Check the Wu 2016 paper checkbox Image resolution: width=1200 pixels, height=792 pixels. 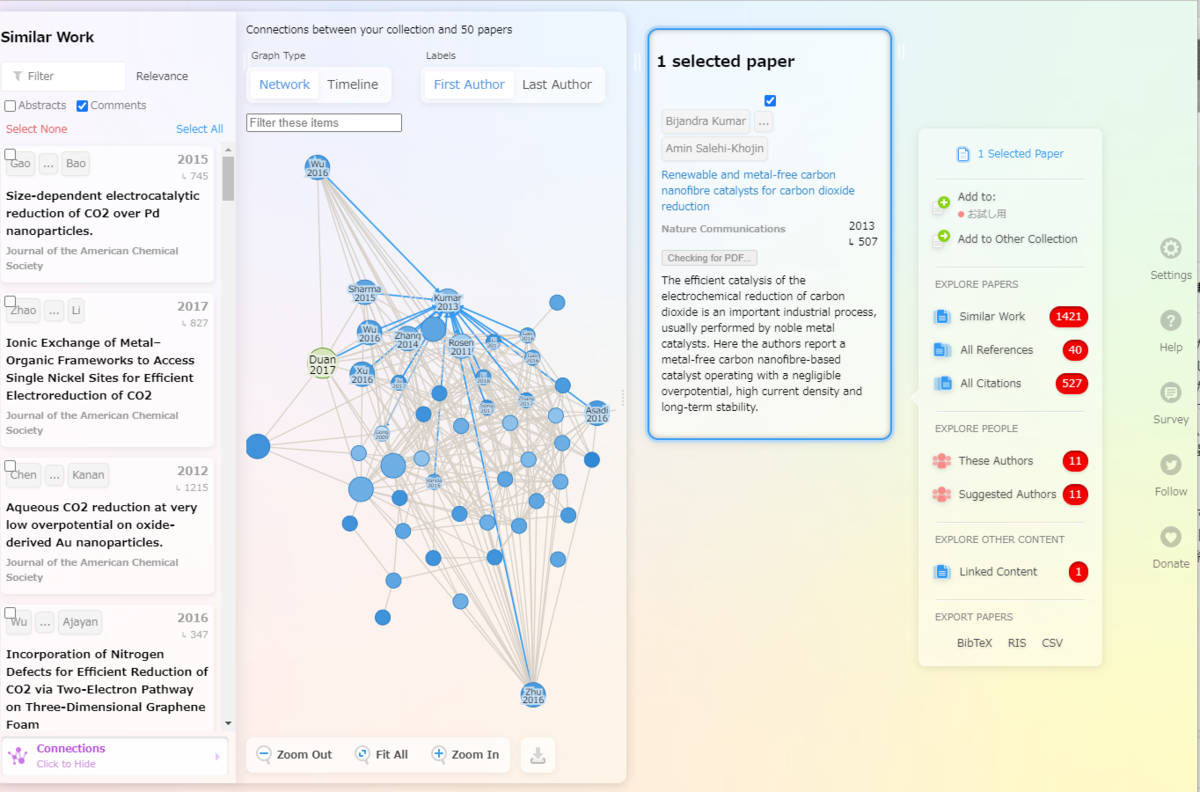point(10,613)
